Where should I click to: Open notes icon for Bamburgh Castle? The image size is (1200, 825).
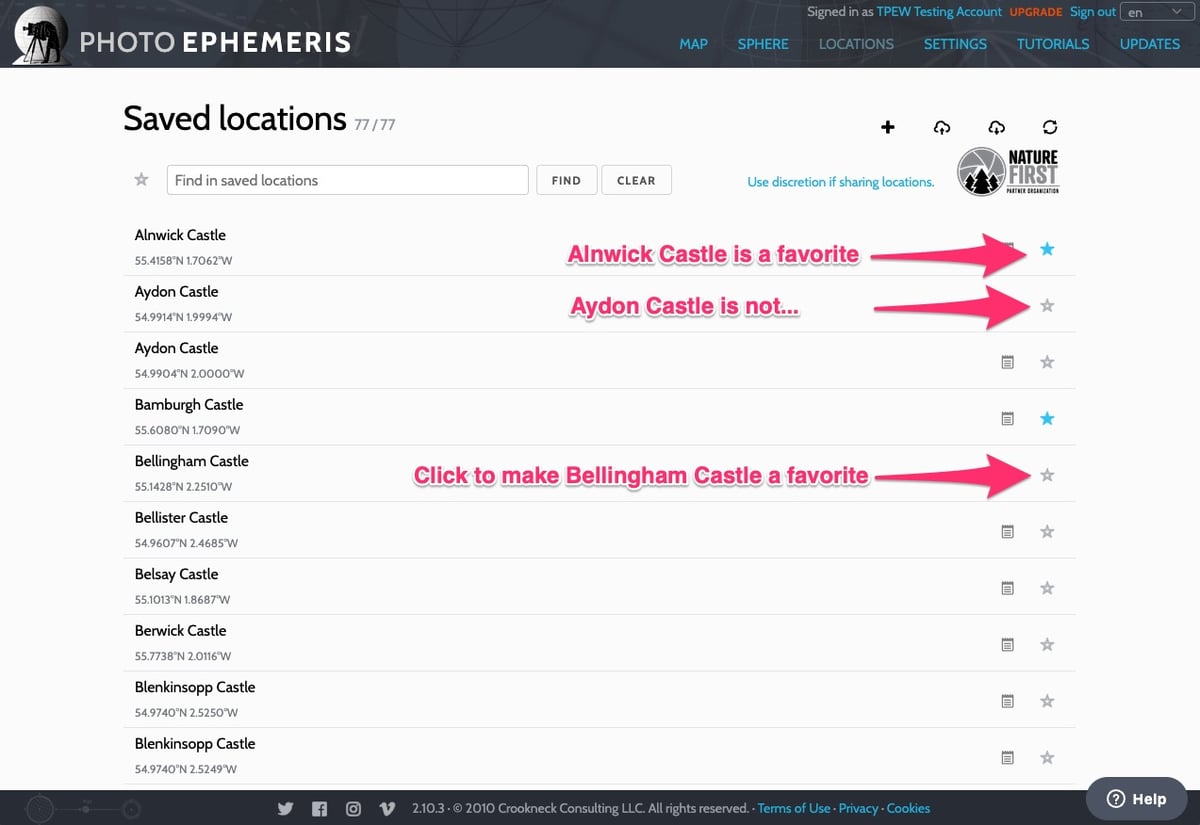click(x=1008, y=419)
